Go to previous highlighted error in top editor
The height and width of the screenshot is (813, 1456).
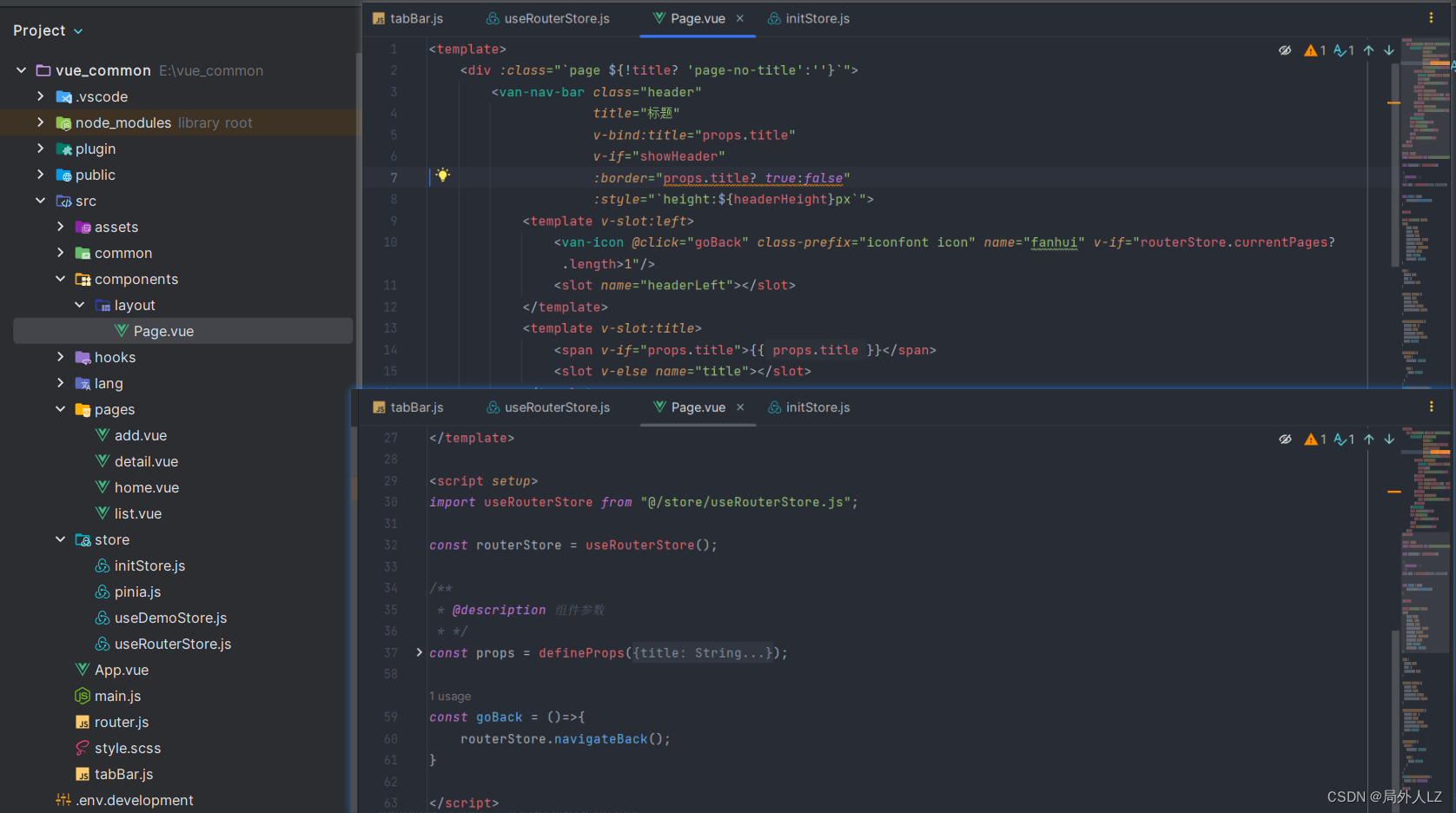[1368, 50]
